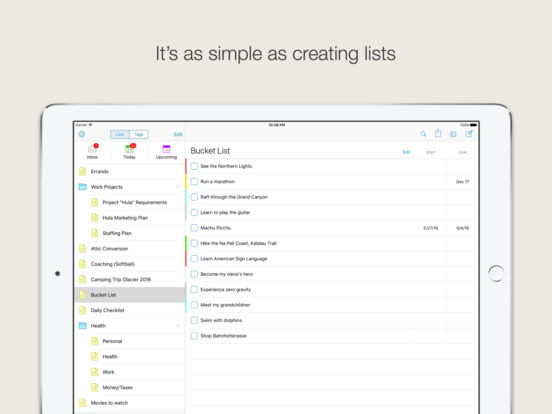Click the Health folder icon
The image size is (552, 414).
[x=82, y=326]
